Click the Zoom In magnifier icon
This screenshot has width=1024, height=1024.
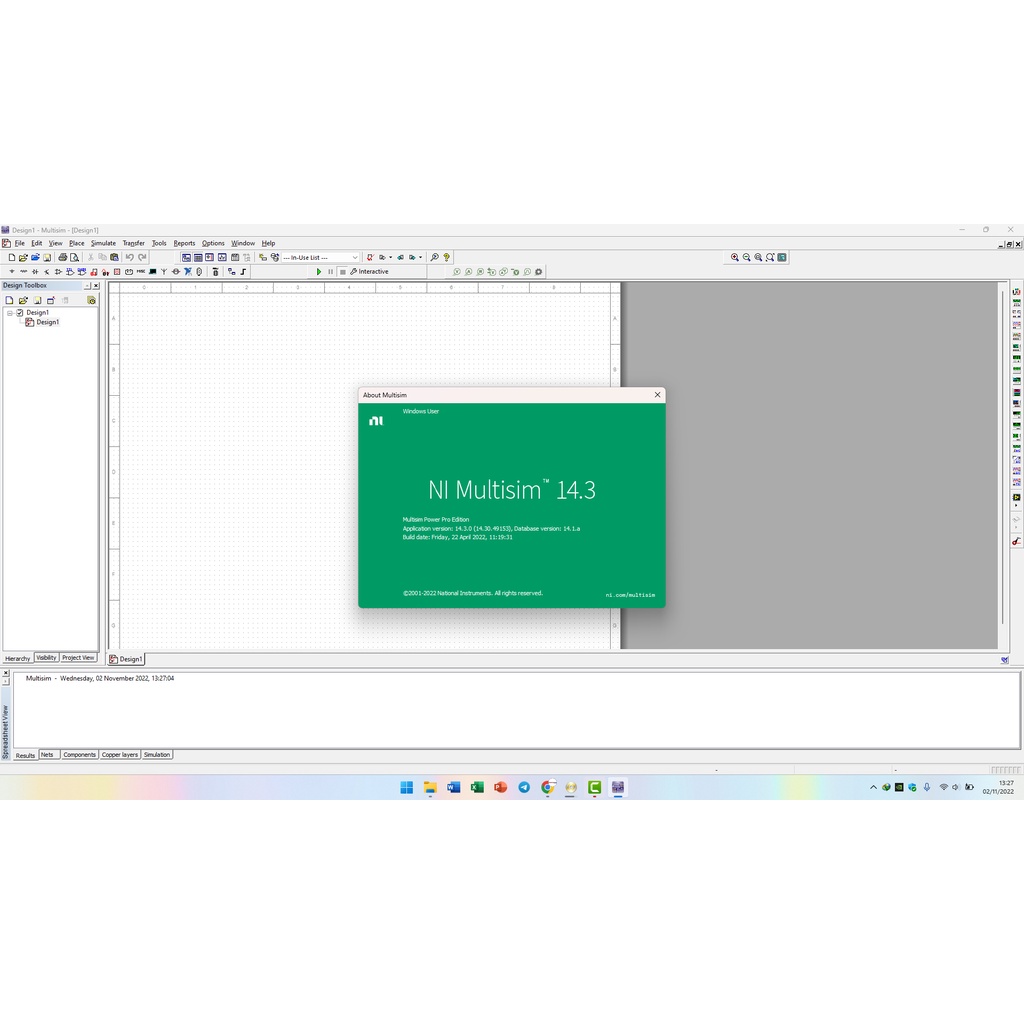point(735,257)
